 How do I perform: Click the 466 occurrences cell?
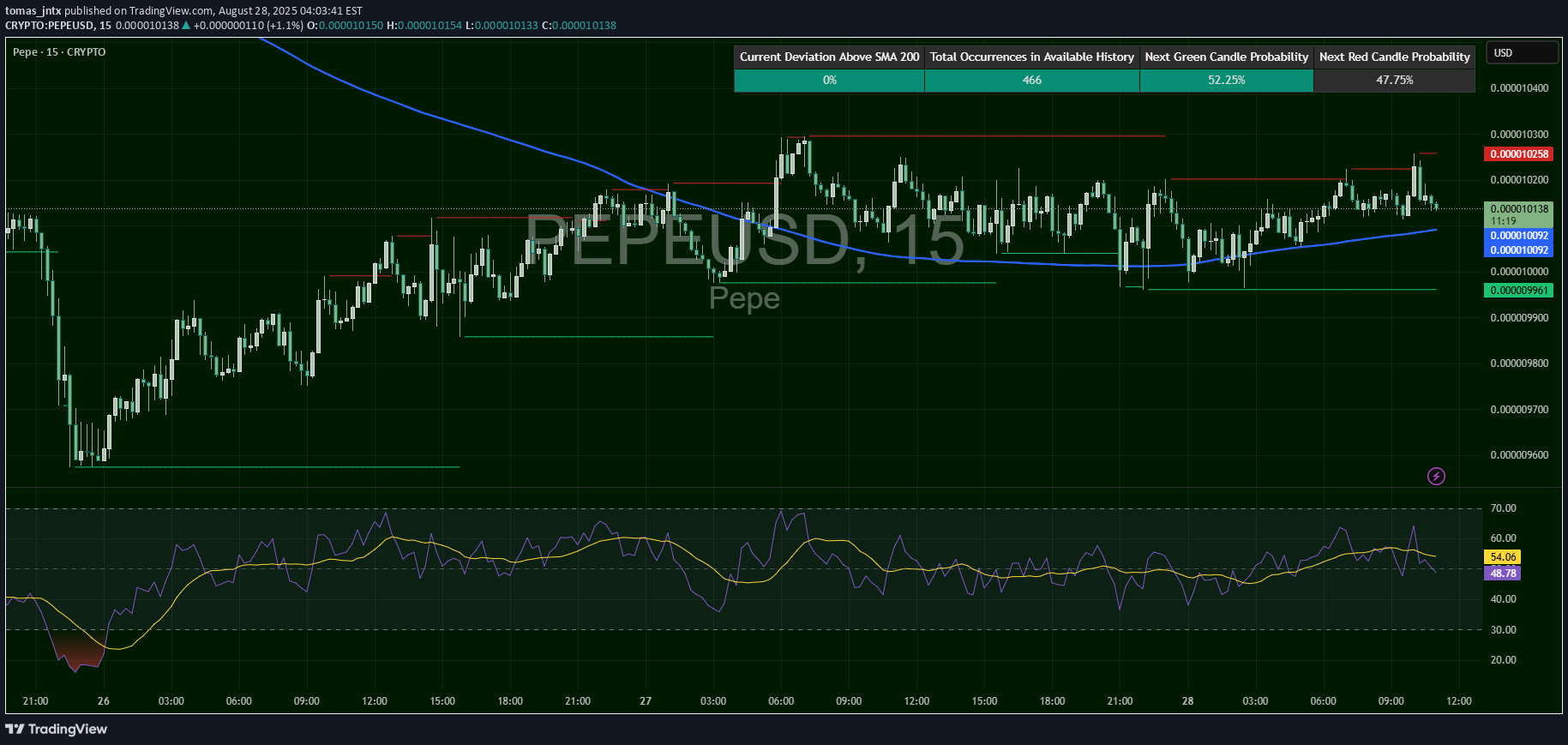(1032, 80)
